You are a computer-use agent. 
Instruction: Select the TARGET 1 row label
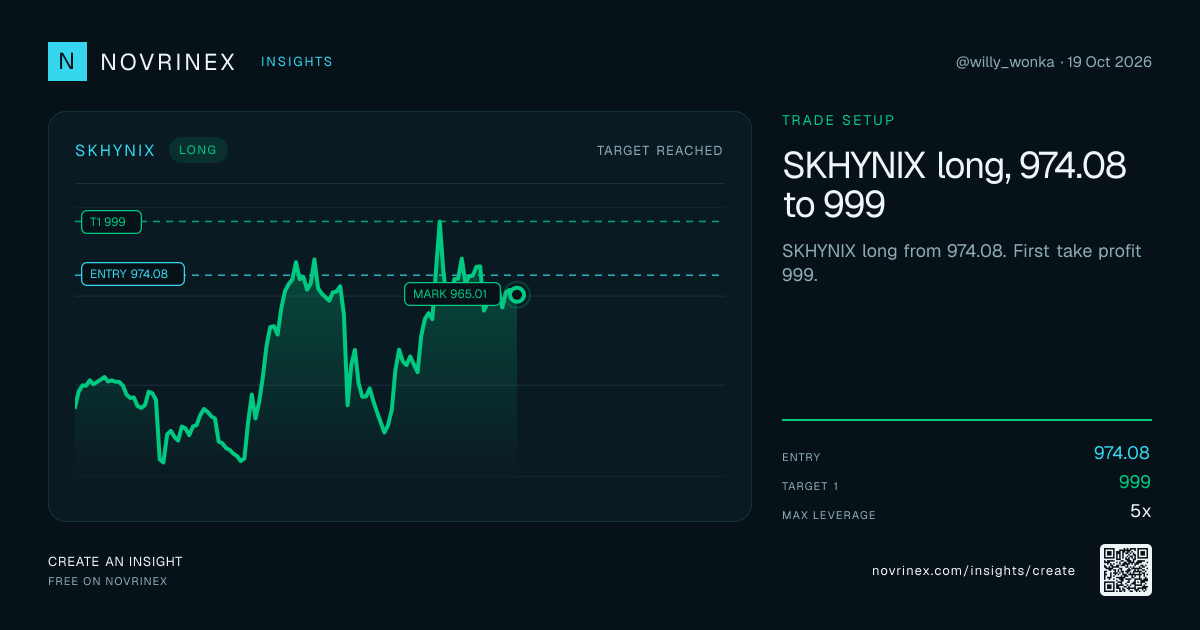810,486
